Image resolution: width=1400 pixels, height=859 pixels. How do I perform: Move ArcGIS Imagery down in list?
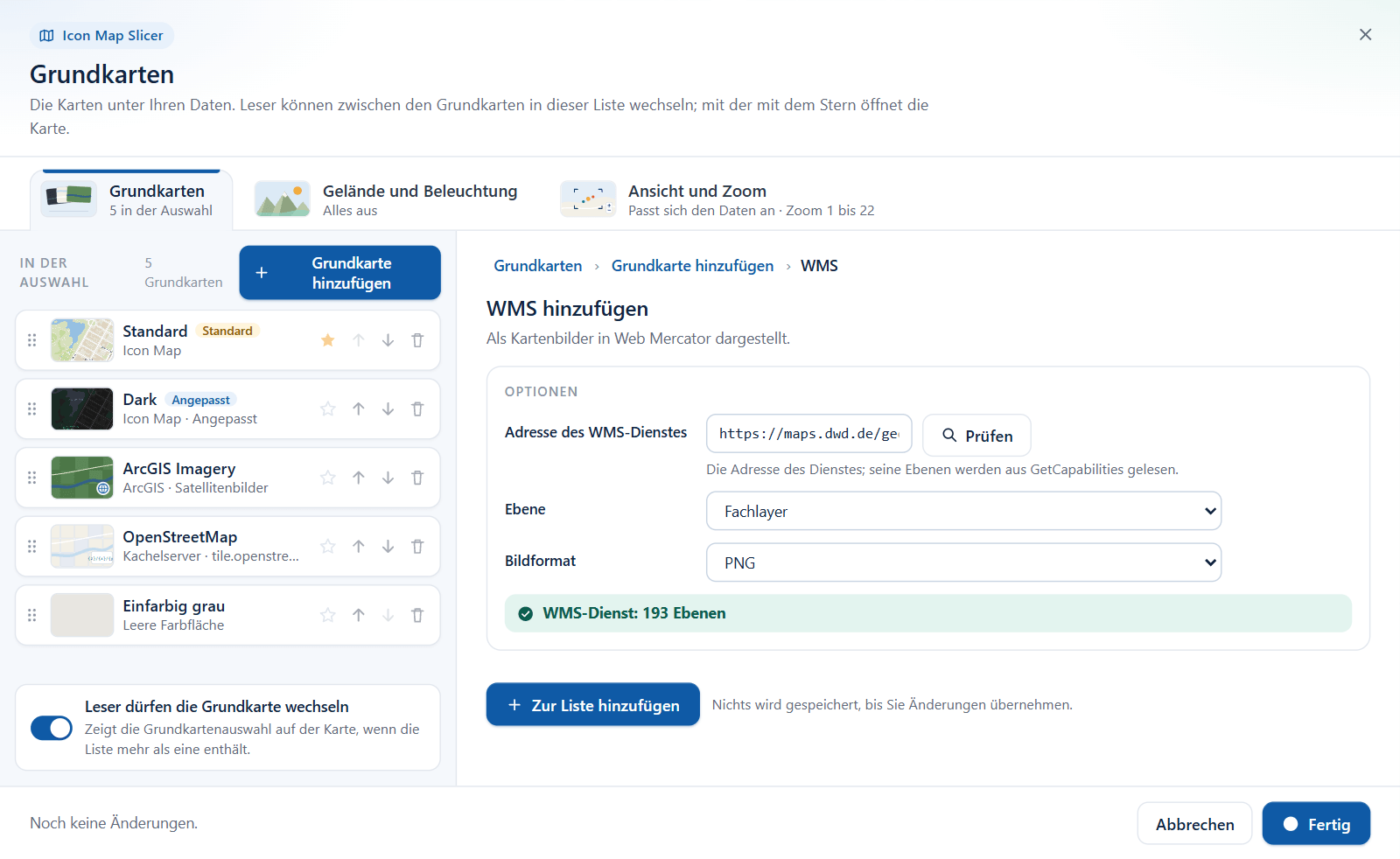388,478
